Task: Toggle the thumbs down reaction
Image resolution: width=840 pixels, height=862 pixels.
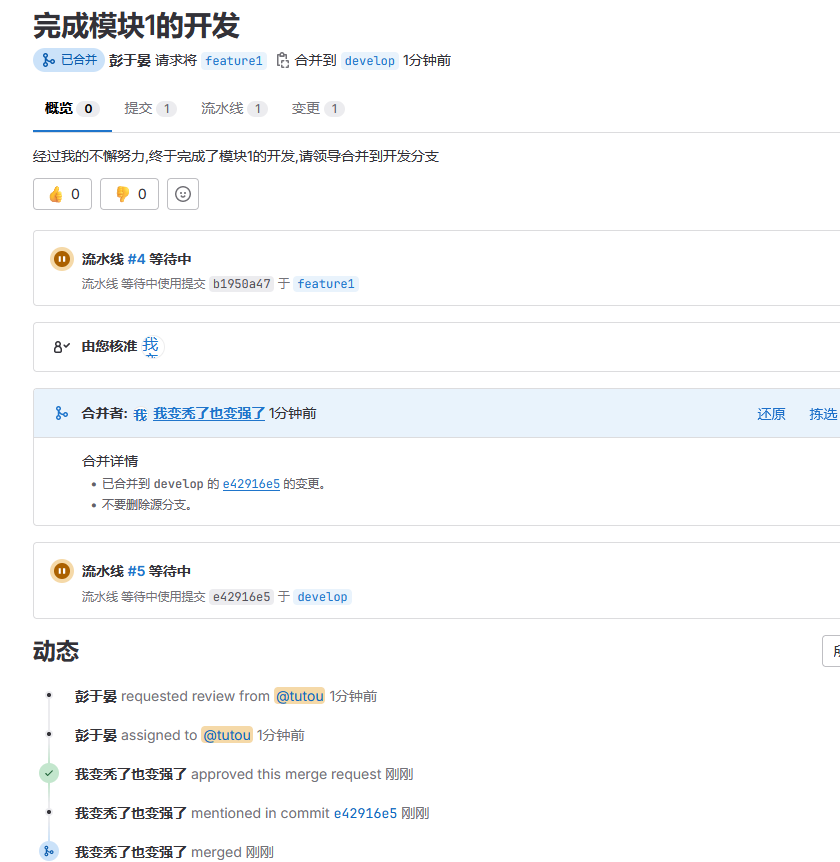Action: pos(130,194)
